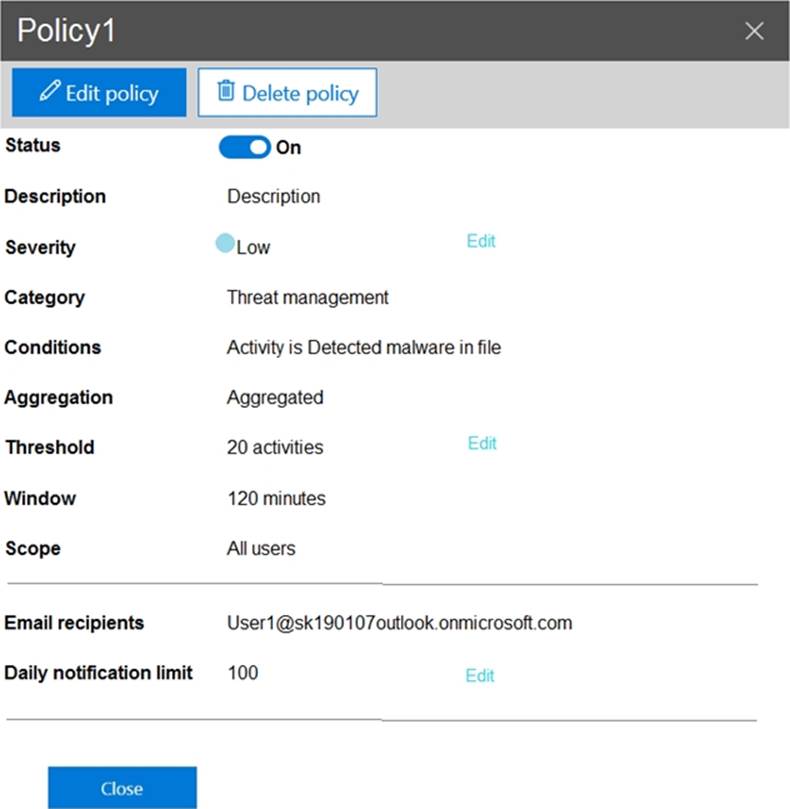Turn off the Status toggle switch

pos(245,147)
